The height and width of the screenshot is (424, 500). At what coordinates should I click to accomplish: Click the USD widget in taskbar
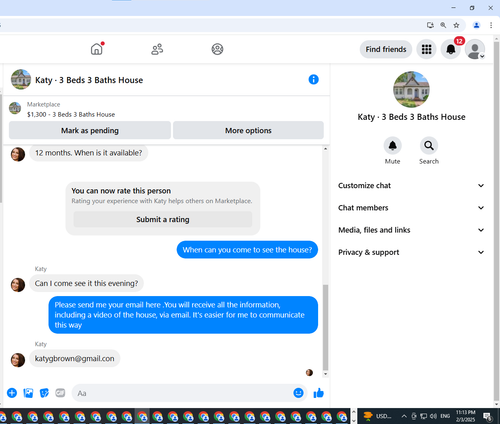pos(378,416)
